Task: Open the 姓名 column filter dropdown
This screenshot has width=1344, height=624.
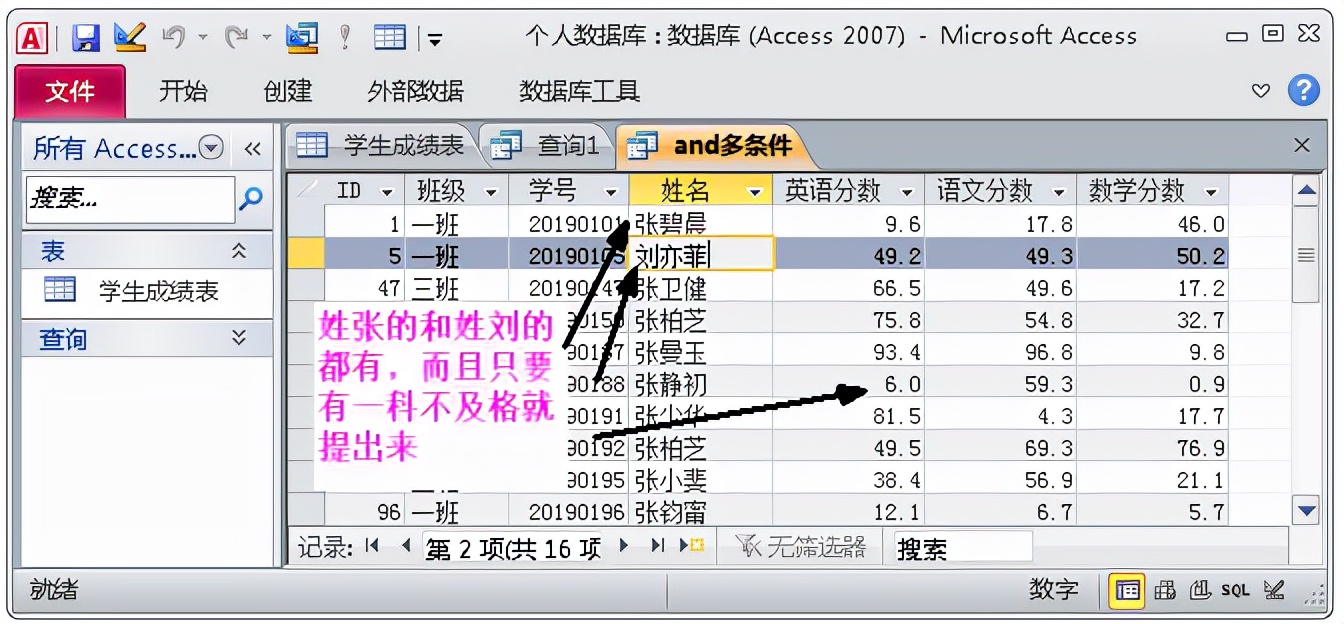Action: click(754, 189)
